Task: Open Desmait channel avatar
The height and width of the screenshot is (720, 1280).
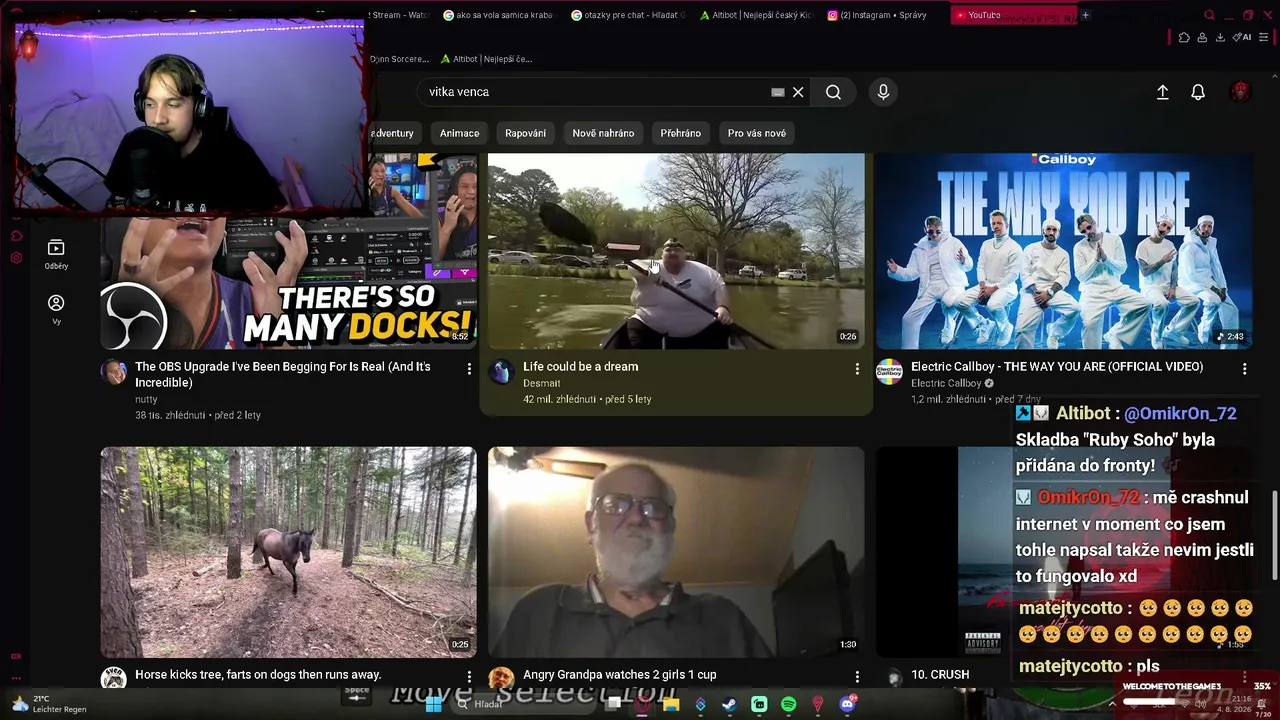Action: 501,373
